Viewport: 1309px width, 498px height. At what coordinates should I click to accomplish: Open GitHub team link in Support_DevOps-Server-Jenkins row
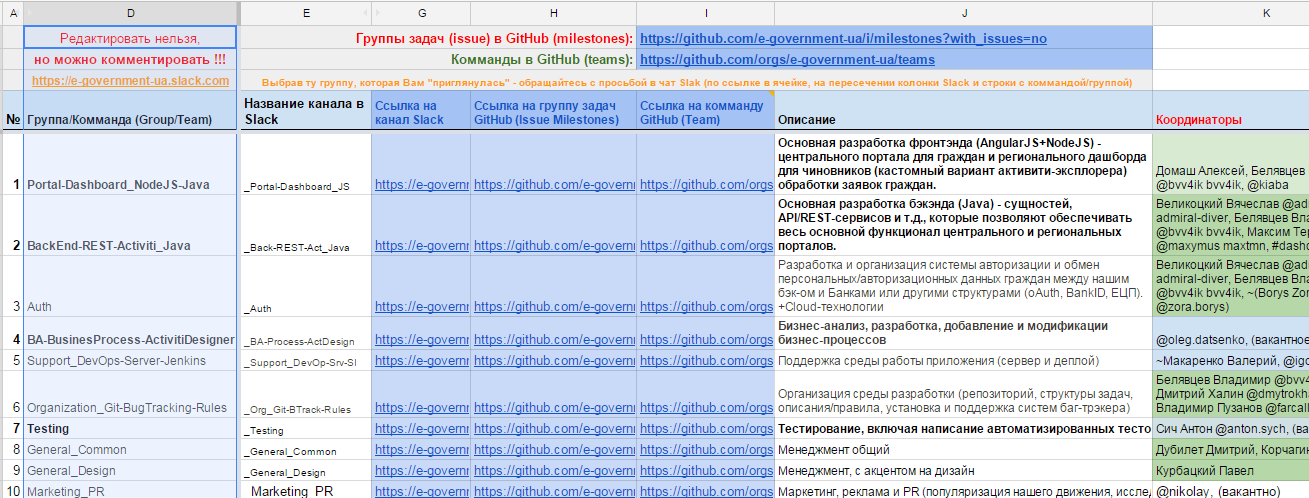coord(706,360)
